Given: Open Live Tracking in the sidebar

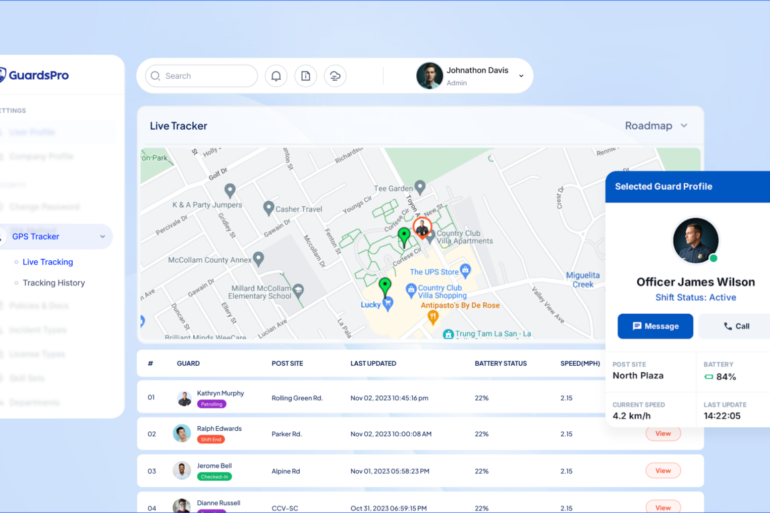Looking at the screenshot, I should pos(48,262).
